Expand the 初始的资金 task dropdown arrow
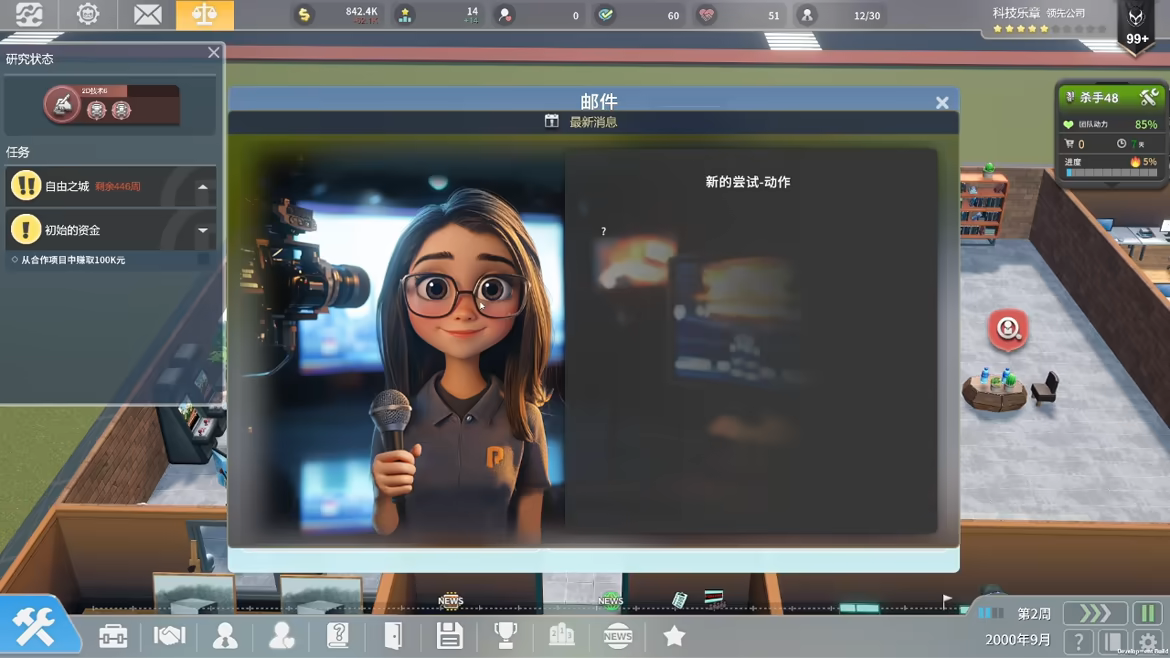 (x=203, y=231)
